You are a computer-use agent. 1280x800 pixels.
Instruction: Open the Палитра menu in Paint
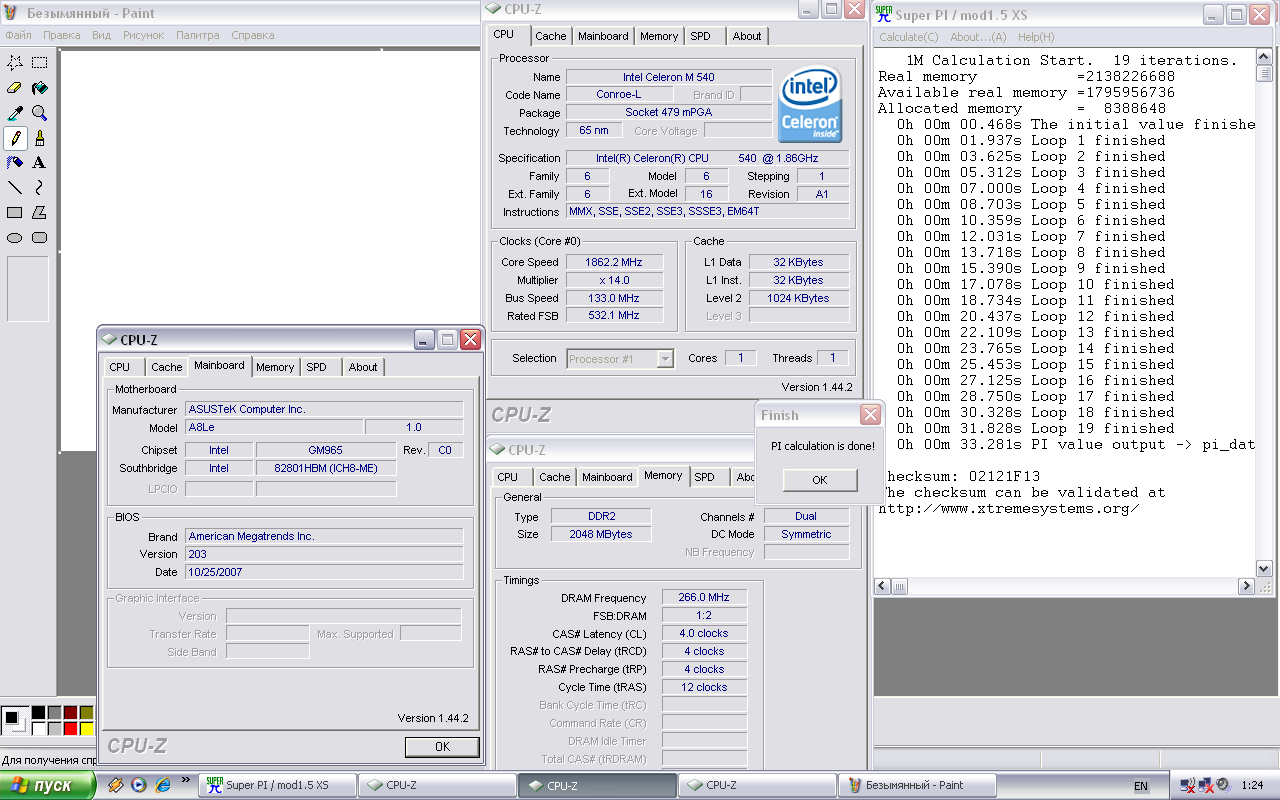(198, 35)
